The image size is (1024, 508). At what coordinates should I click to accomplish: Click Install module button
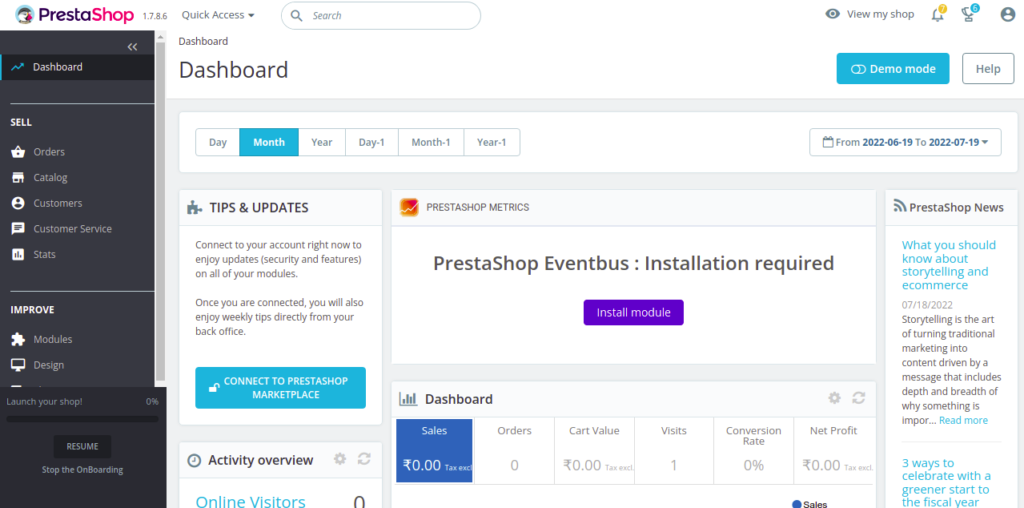633,312
